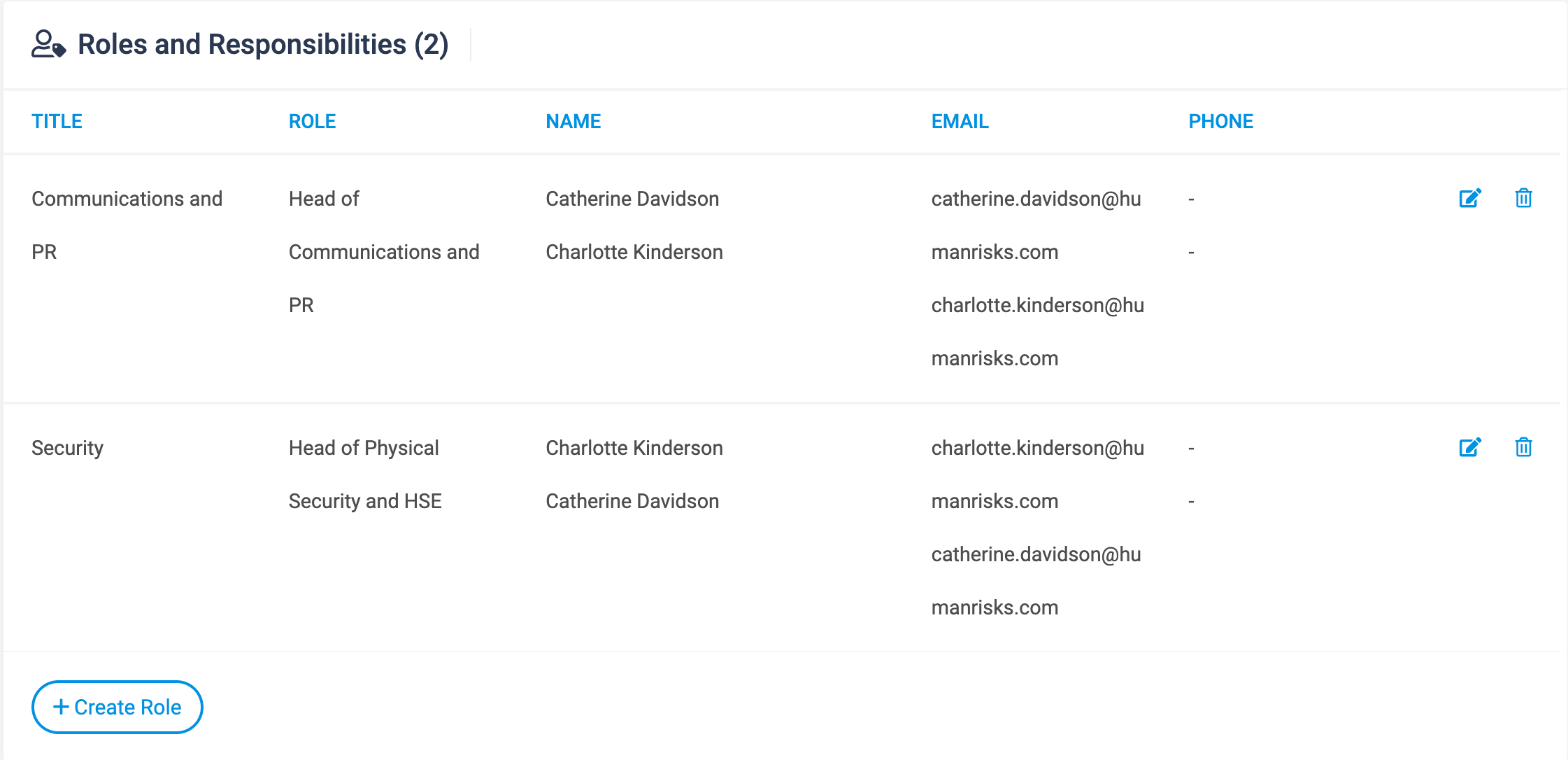Click the Roles and Responsibilities (2) heading
1568x760 pixels.
[263, 44]
